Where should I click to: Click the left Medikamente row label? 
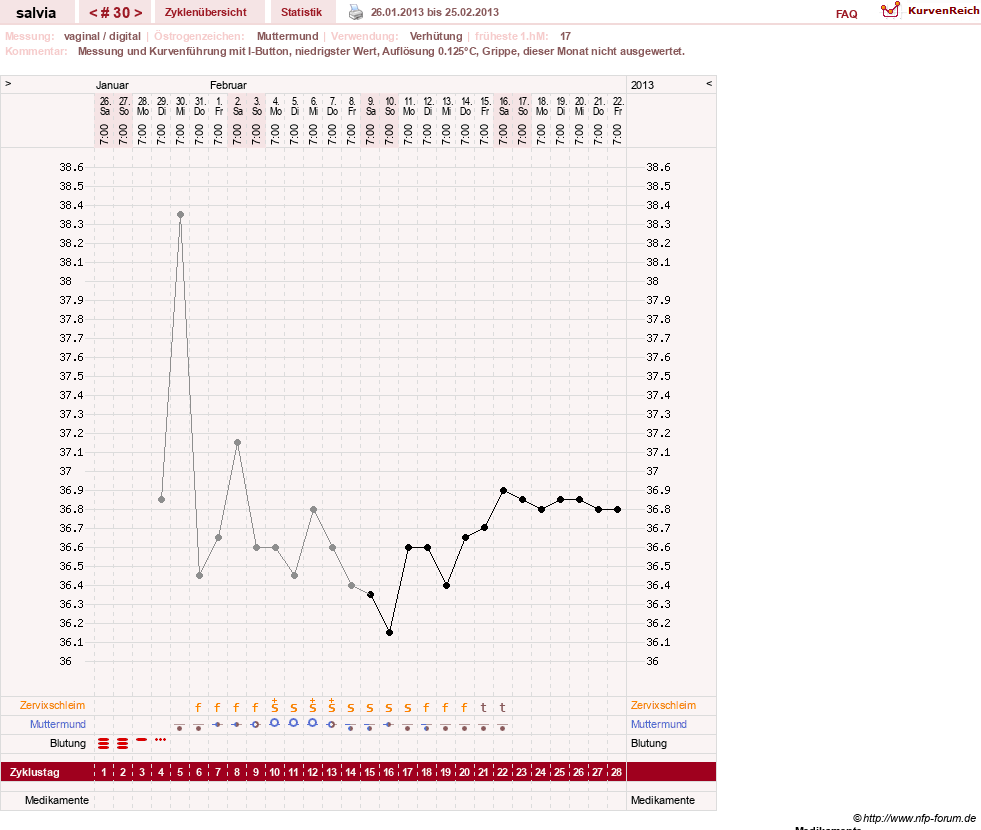[x=57, y=800]
